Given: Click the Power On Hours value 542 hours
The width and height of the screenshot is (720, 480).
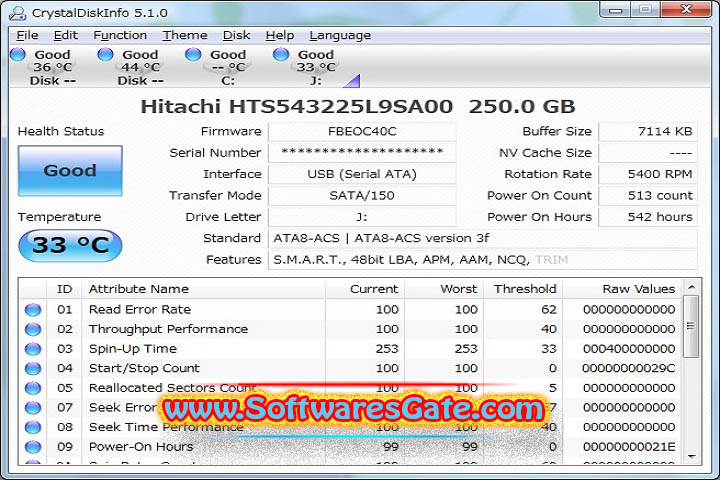Looking at the screenshot, I should click(648, 217).
